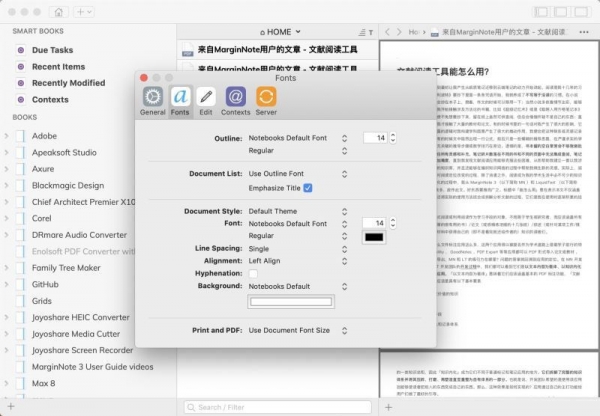Expand the Blackmagic Design book
600x416 pixels.
7,185
